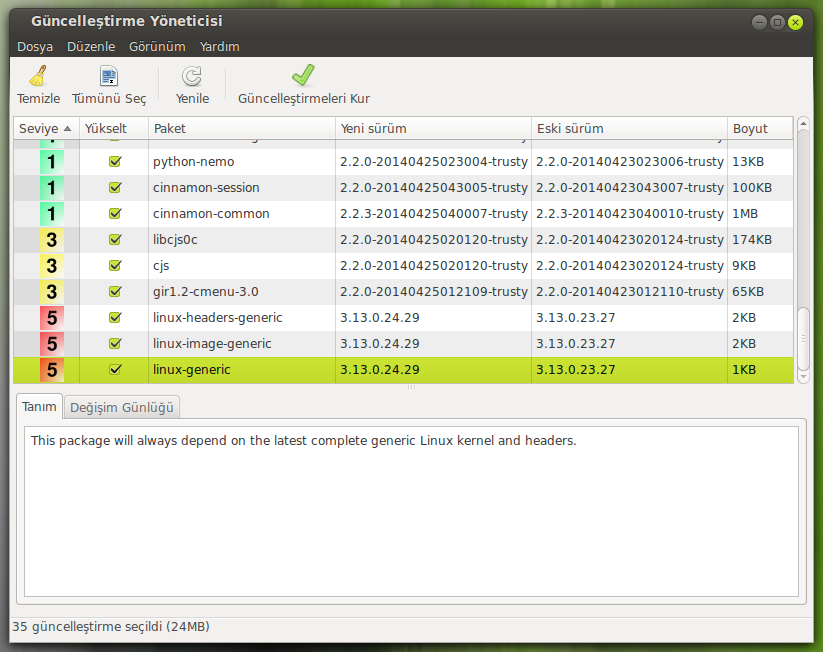Select the python-nemo package name

coord(194,162)
